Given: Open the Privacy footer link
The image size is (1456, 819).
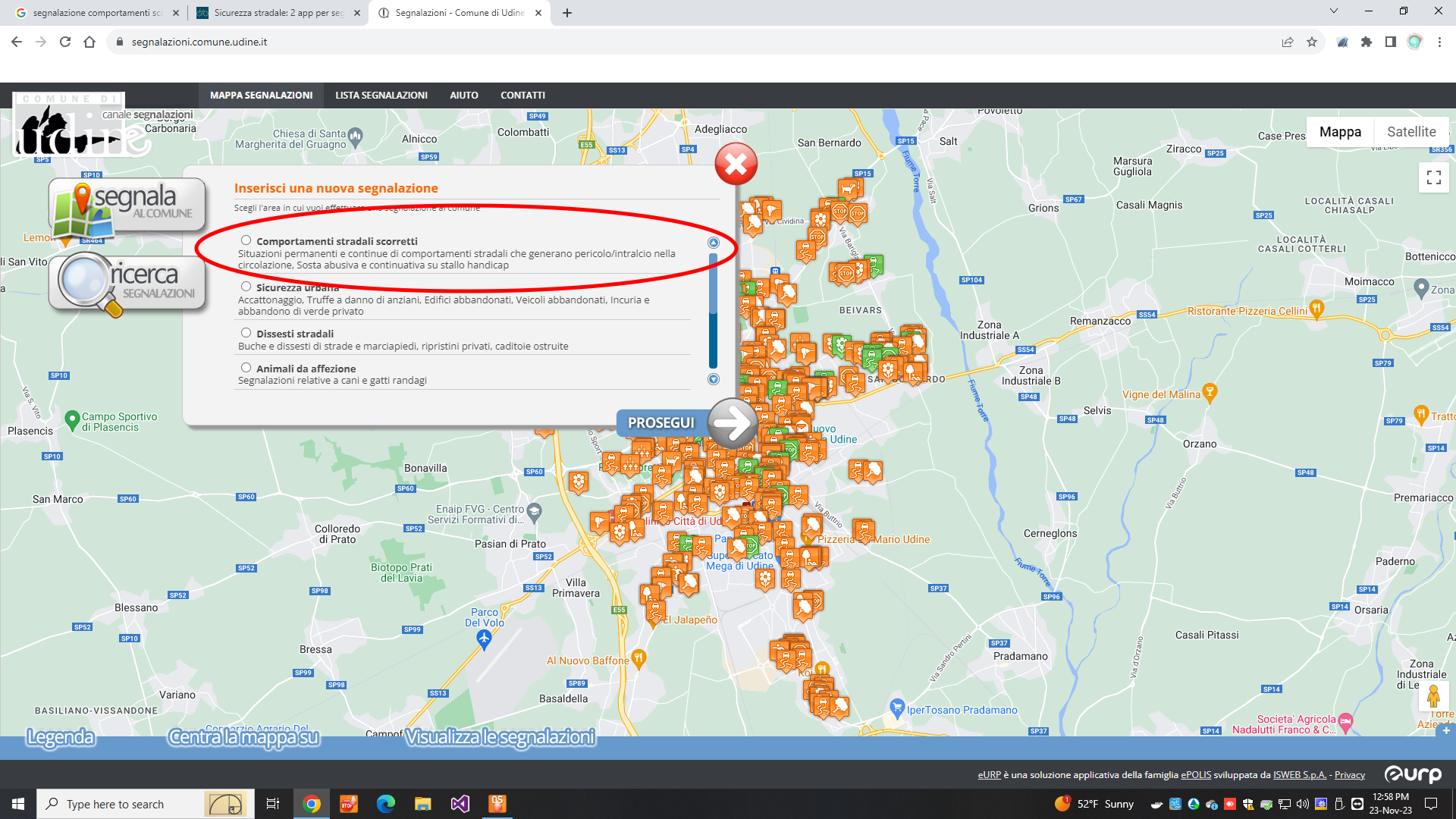Looking at the screenshot, I should [x=1350, y=775].
